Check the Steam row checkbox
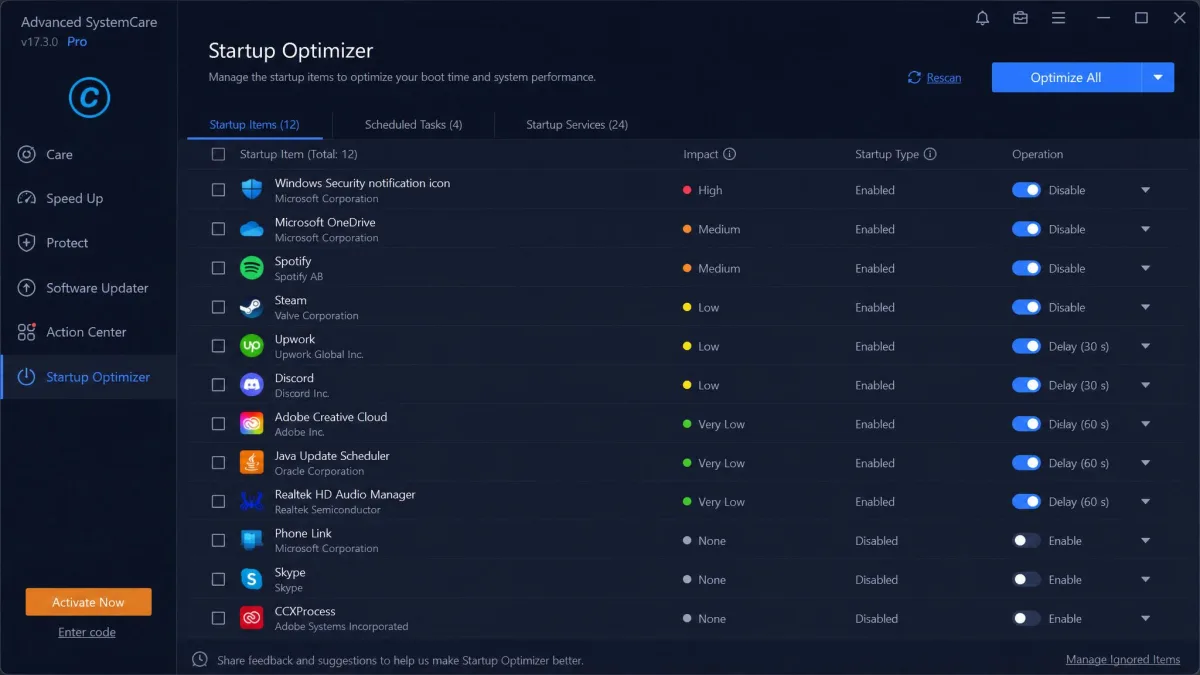 [x=218, y=307]
